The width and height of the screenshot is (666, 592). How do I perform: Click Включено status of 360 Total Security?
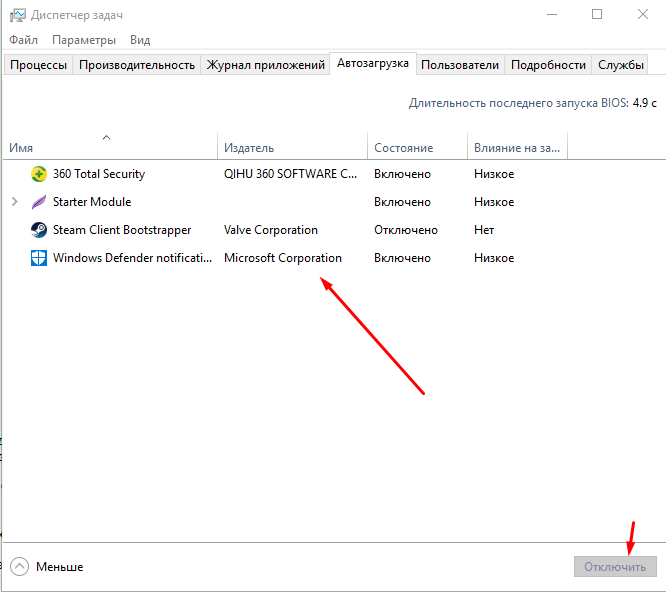coord(402,174)
